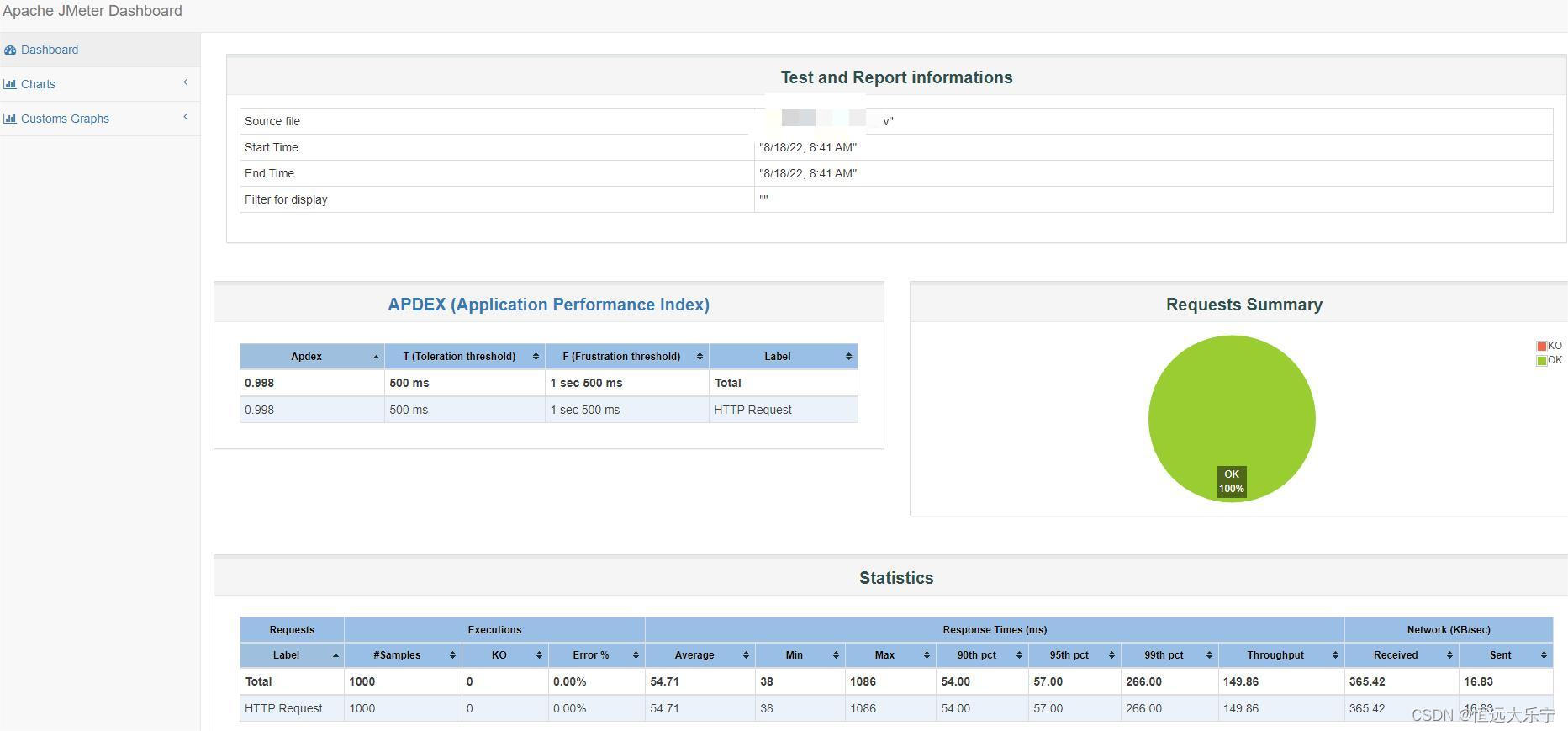Click the Requests Summary panel heading
Viewport: 1568px width, 731px height.
[1244, 305]
